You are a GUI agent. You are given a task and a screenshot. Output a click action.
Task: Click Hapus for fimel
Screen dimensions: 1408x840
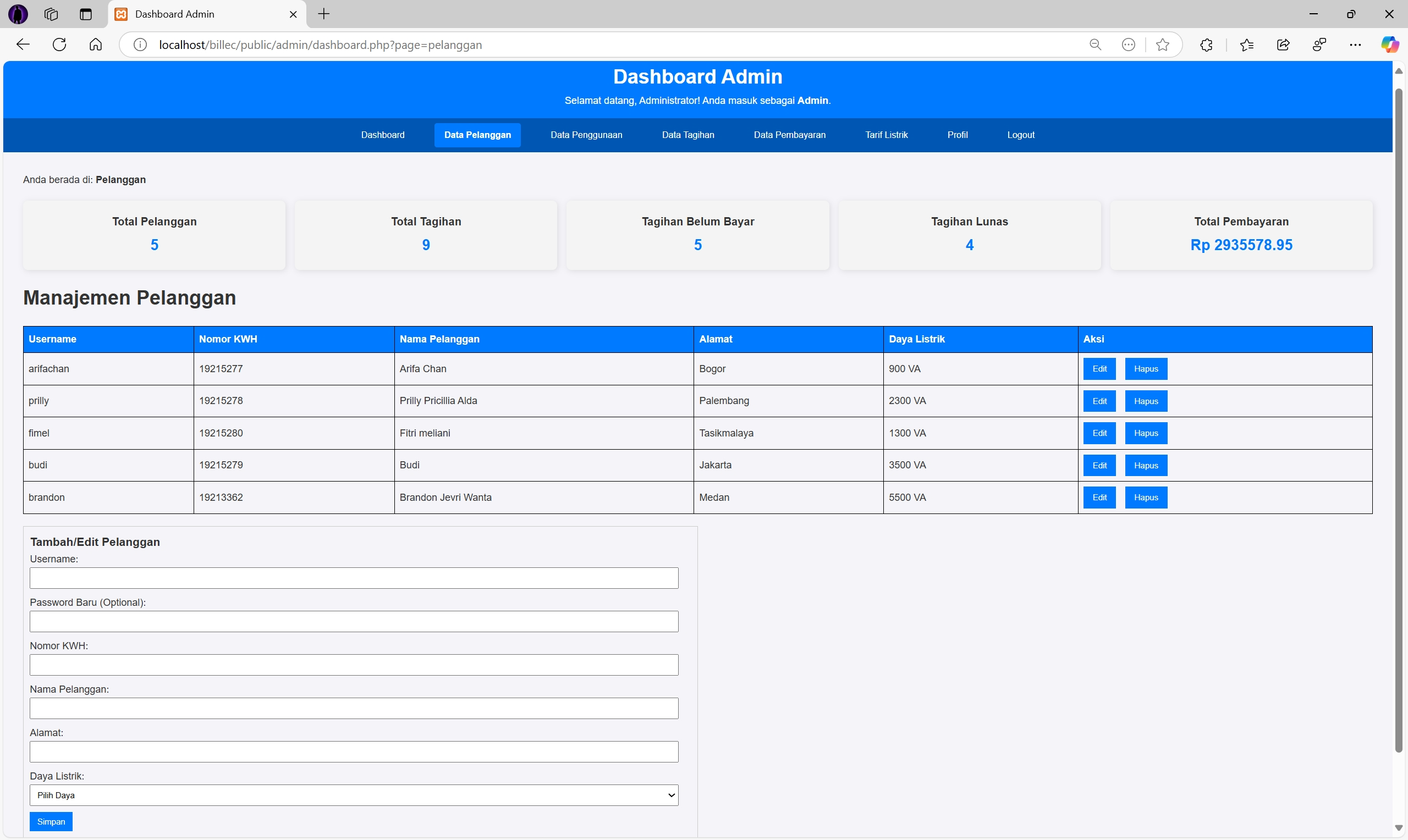[1145, 433]
